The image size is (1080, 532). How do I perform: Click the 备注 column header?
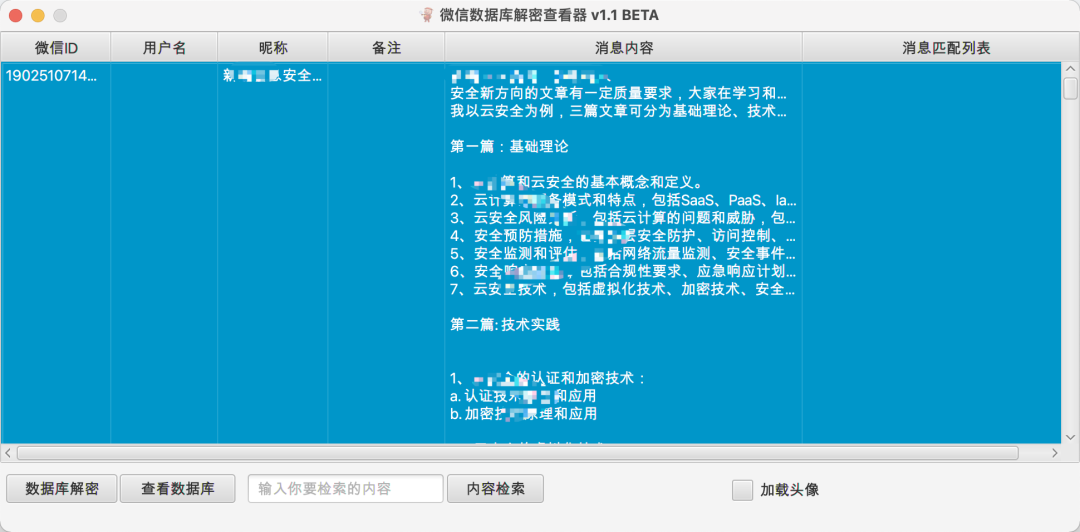tap(386, 48)
